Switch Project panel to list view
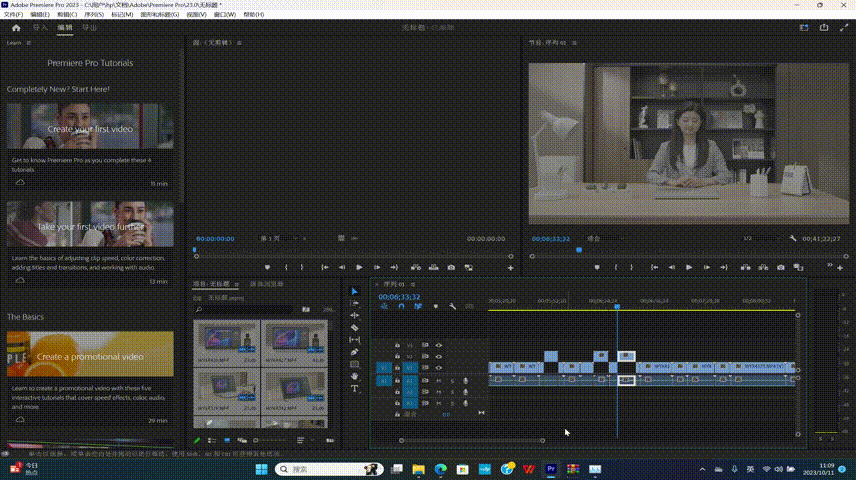This screenshot has width=856, height=480. [212, 440]
